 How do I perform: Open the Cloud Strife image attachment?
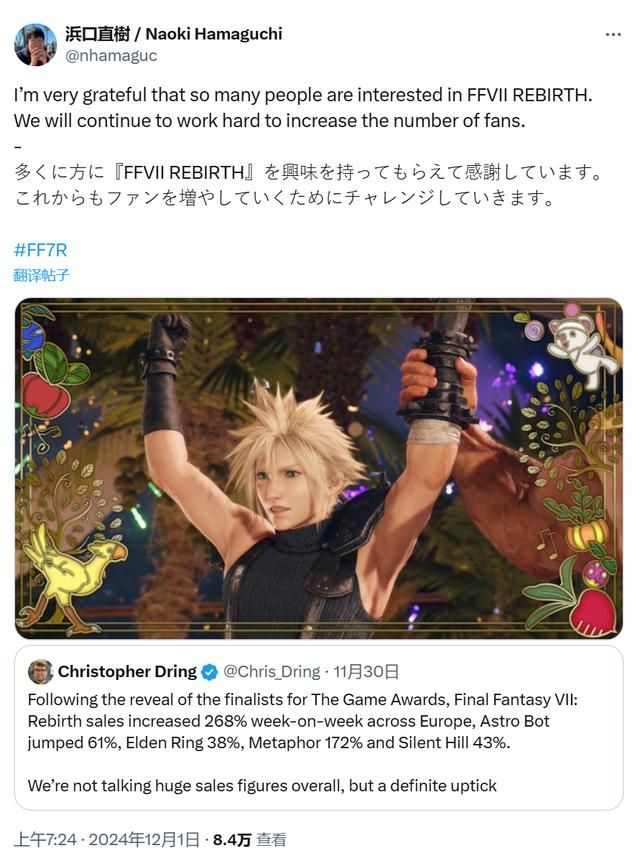319,468
